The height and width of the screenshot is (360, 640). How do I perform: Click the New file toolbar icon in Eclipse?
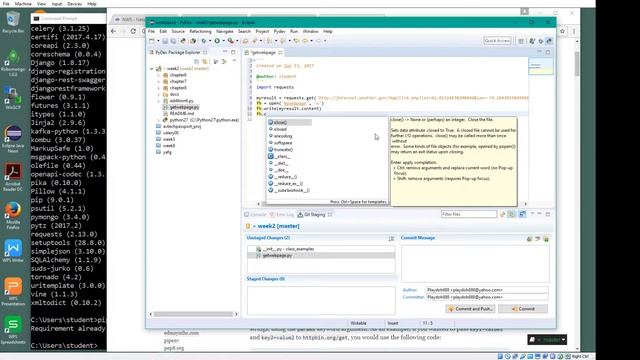152,41
